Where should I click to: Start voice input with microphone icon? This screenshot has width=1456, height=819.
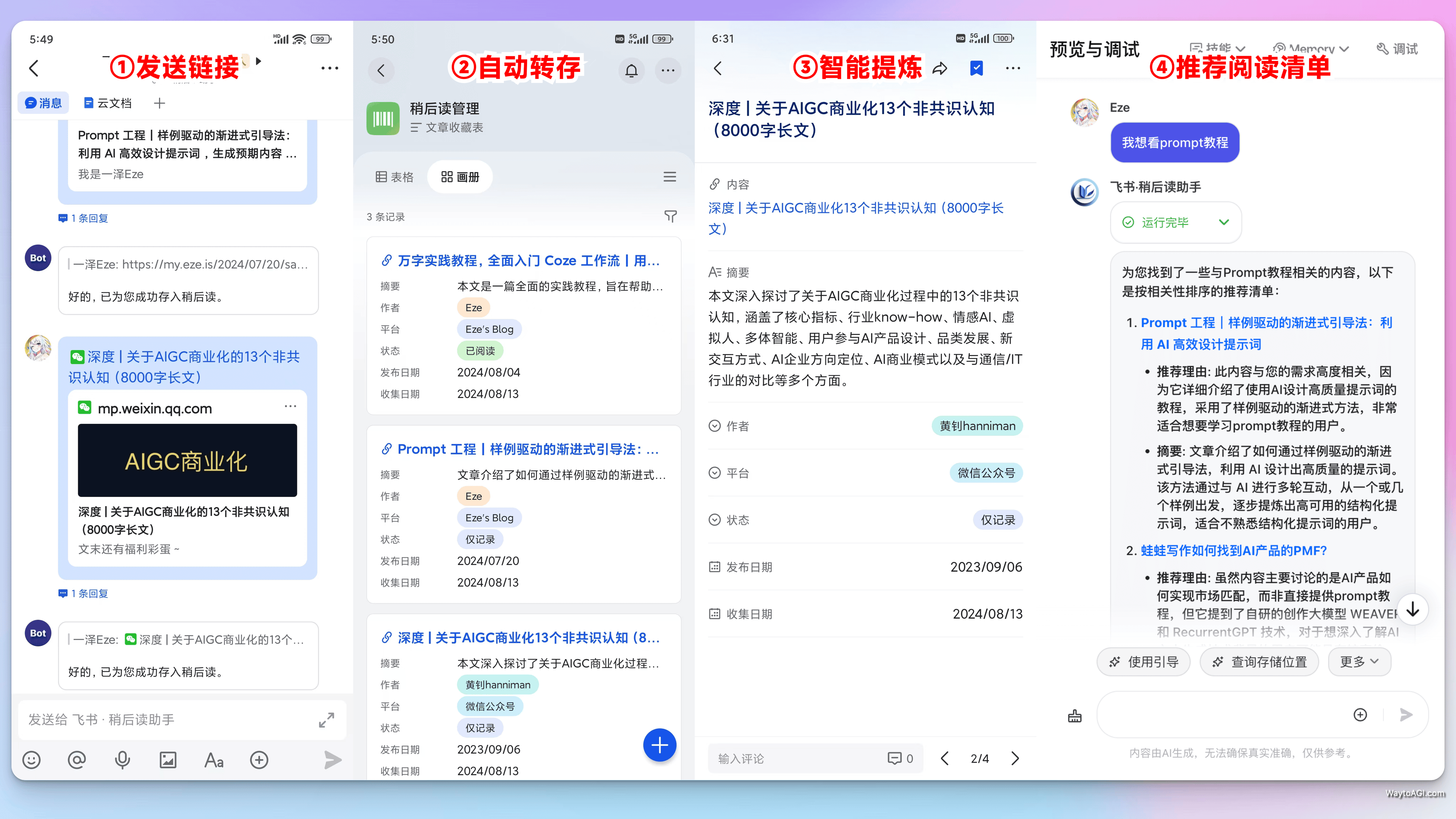(x=123, y=760)
